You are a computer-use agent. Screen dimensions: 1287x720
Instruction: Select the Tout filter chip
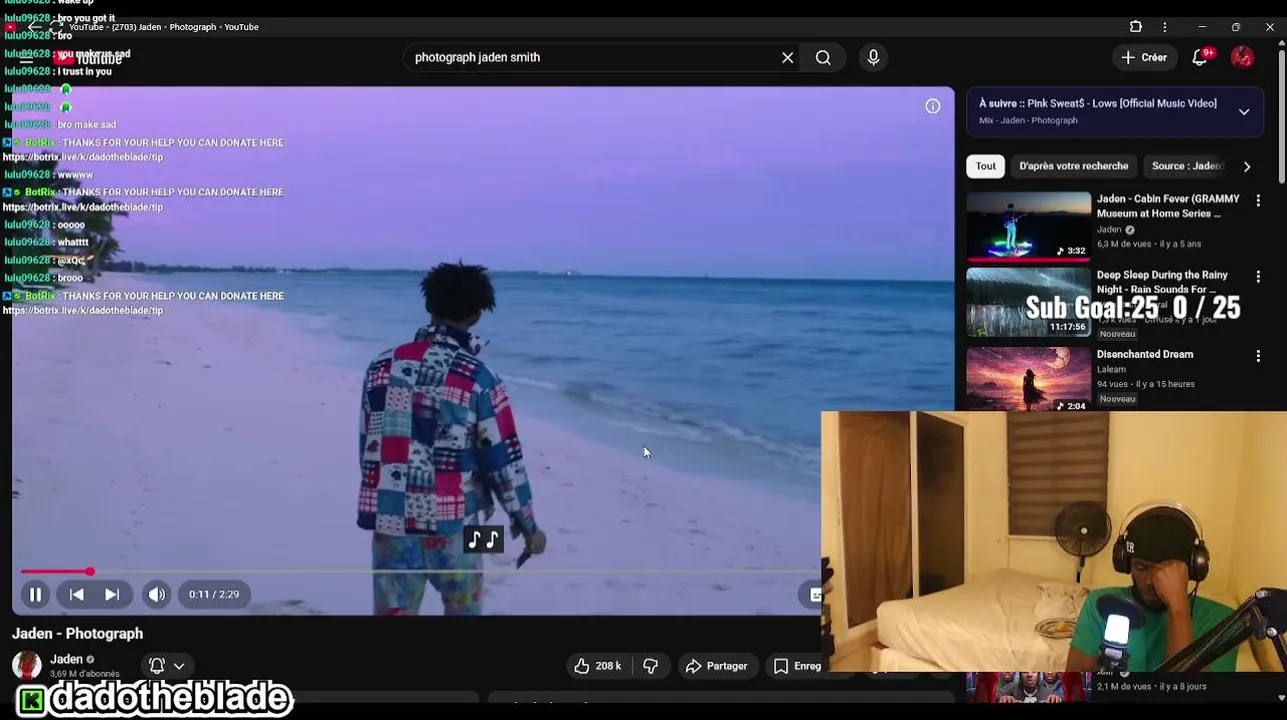(986, 166)
